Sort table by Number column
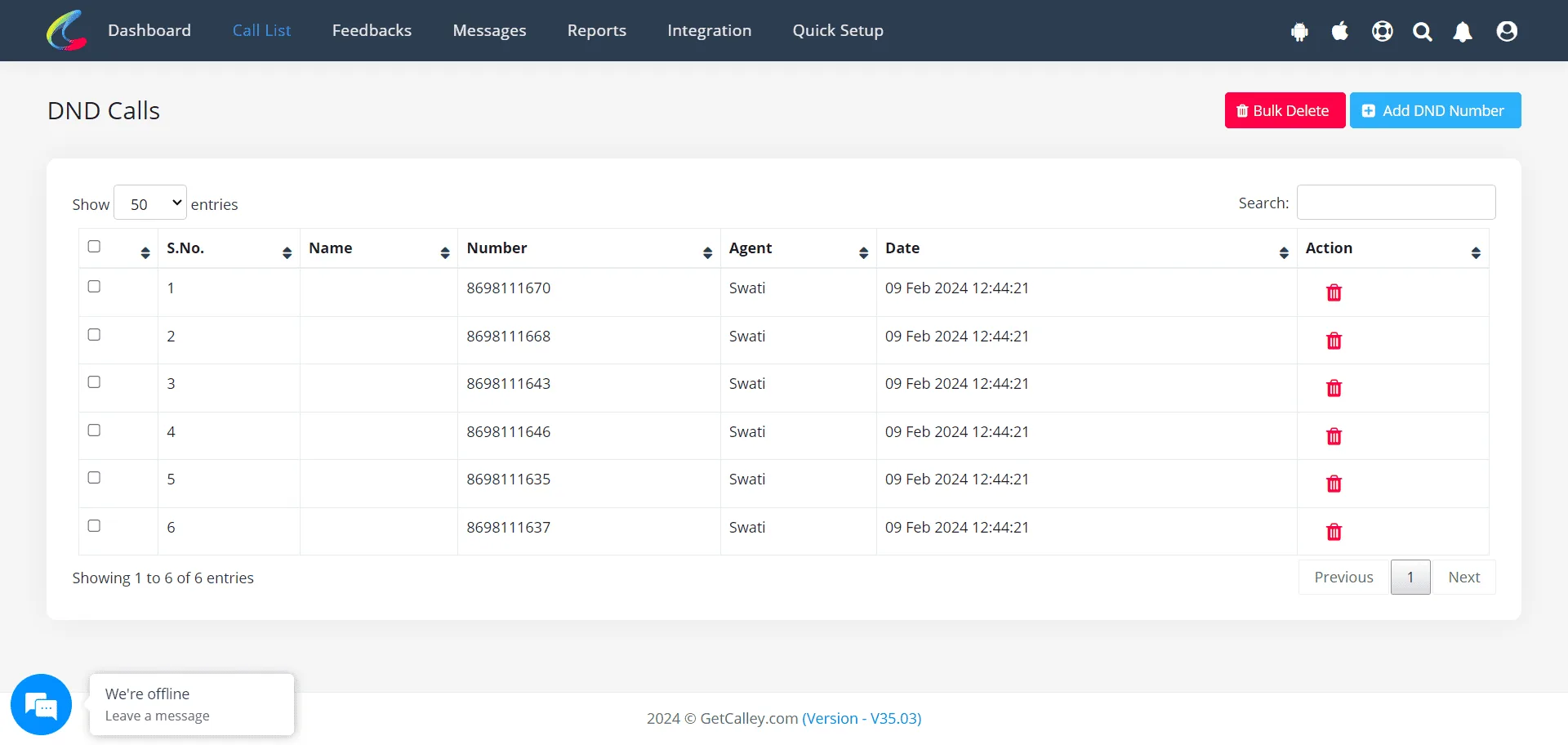Image resolution: width=1568 pixels, height=745 pixels. 707,252
